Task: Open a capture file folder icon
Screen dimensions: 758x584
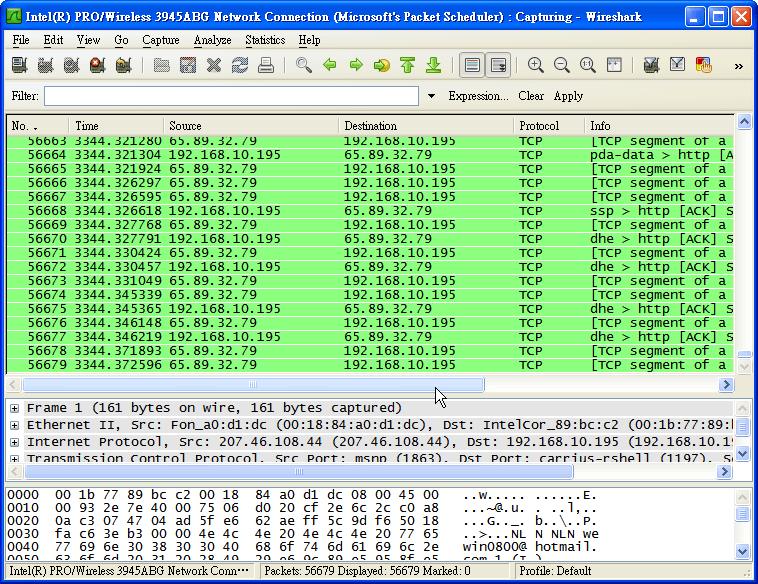Action: coord(161,65)
